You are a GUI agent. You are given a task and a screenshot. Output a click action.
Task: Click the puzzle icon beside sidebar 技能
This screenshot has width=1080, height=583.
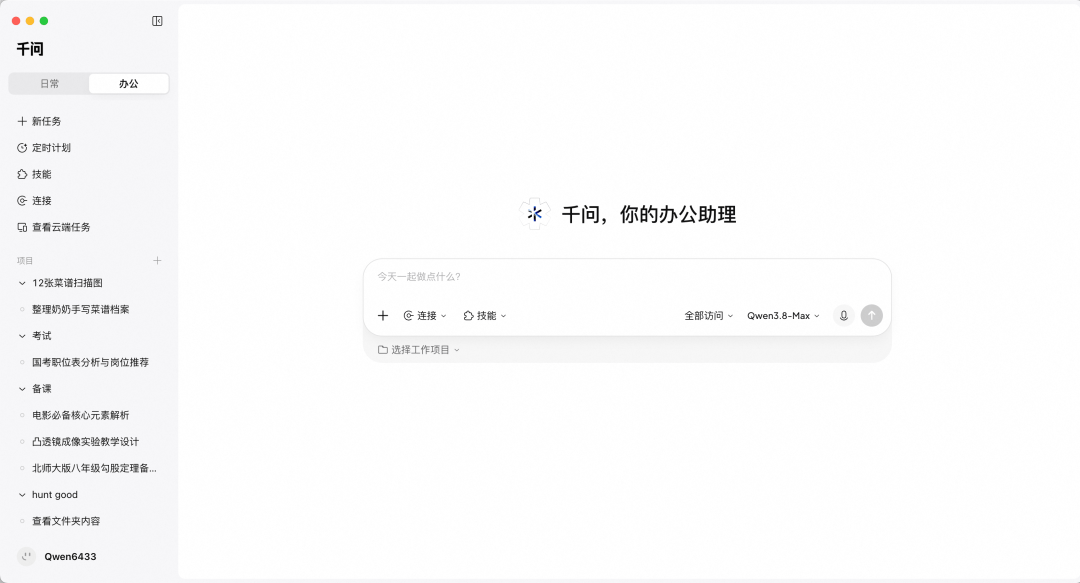point(22,174)
